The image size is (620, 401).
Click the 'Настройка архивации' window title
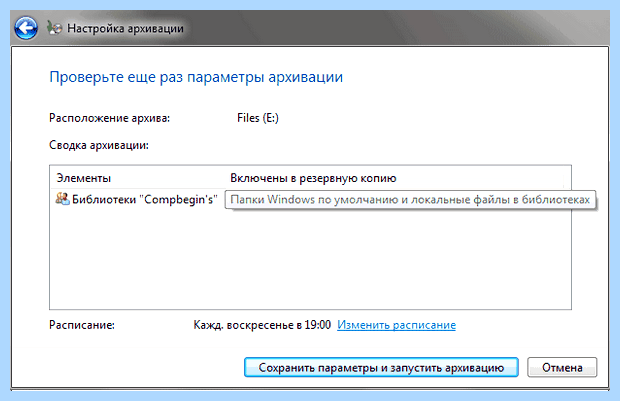click(125, 28)
